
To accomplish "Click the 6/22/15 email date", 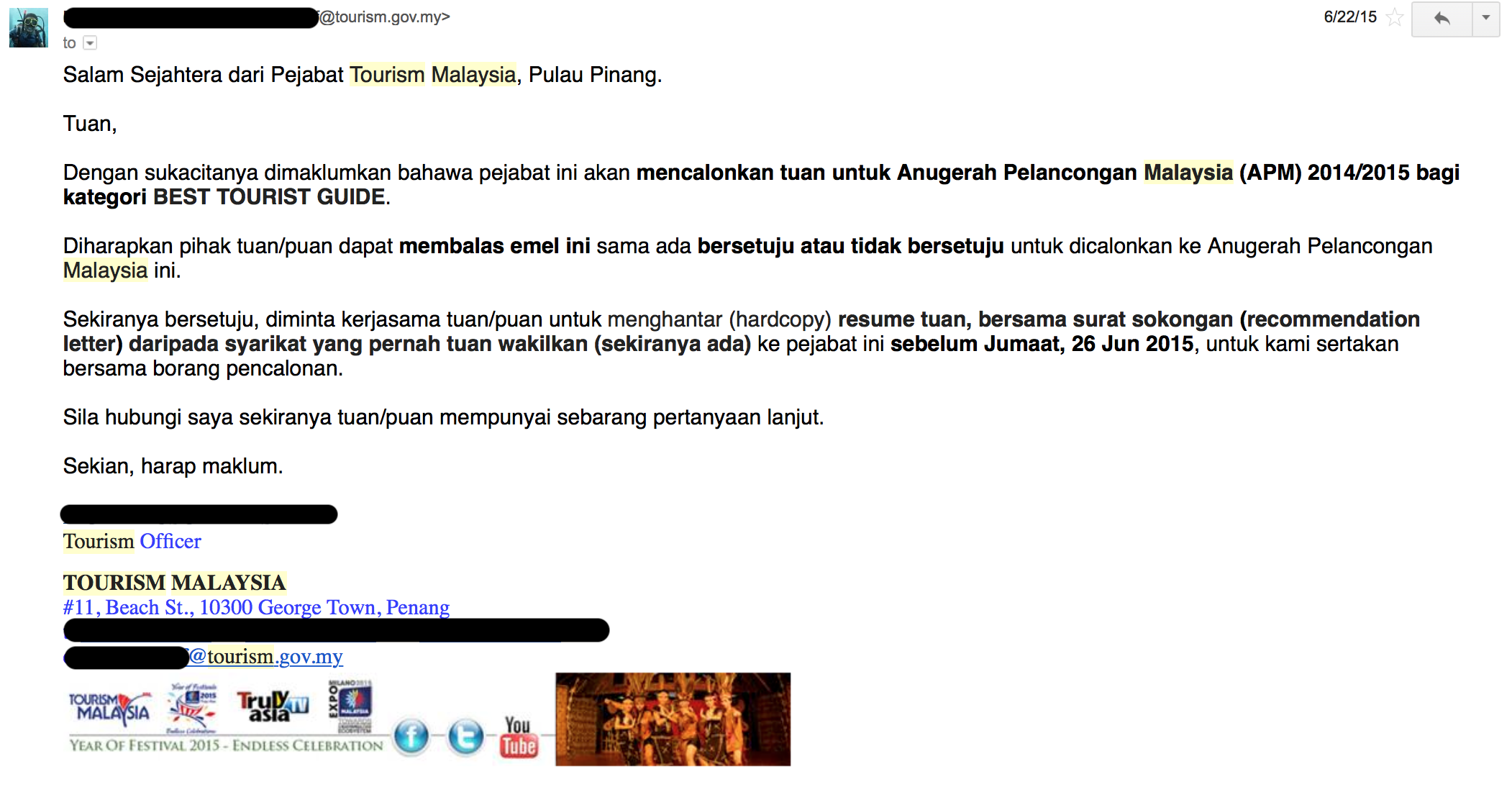I will pyautogui.click(x=1350, y=17).
